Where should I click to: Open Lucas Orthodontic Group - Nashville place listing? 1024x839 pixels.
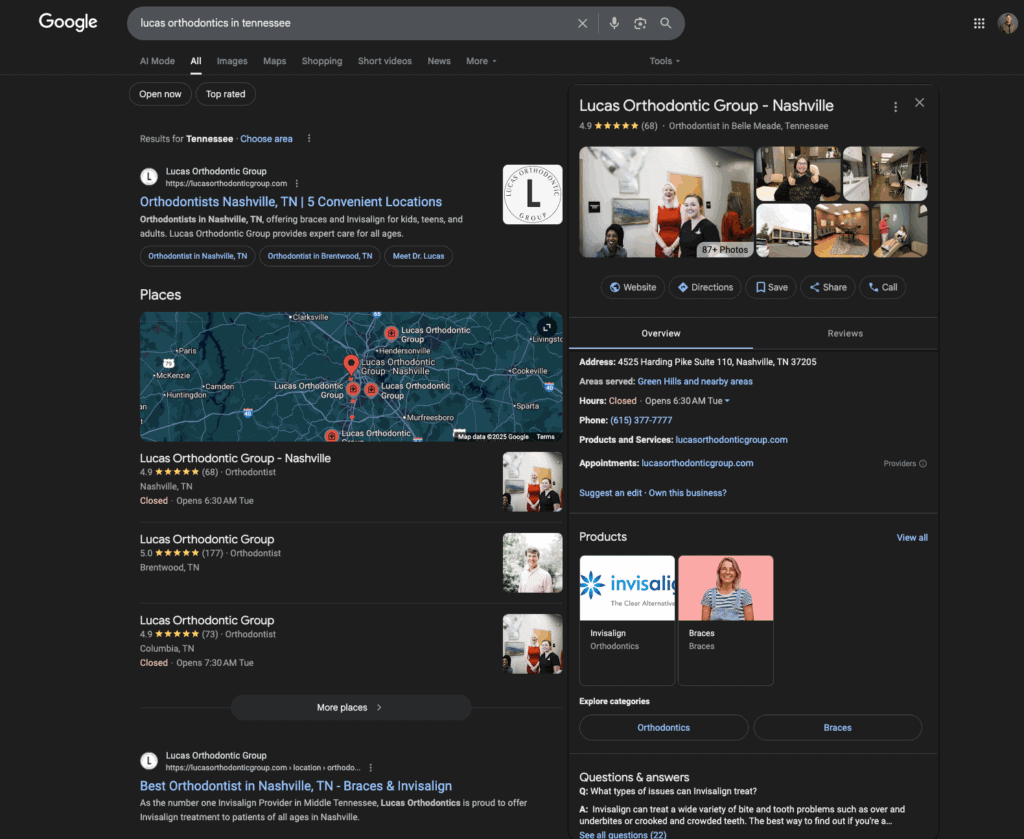(235, 458)
